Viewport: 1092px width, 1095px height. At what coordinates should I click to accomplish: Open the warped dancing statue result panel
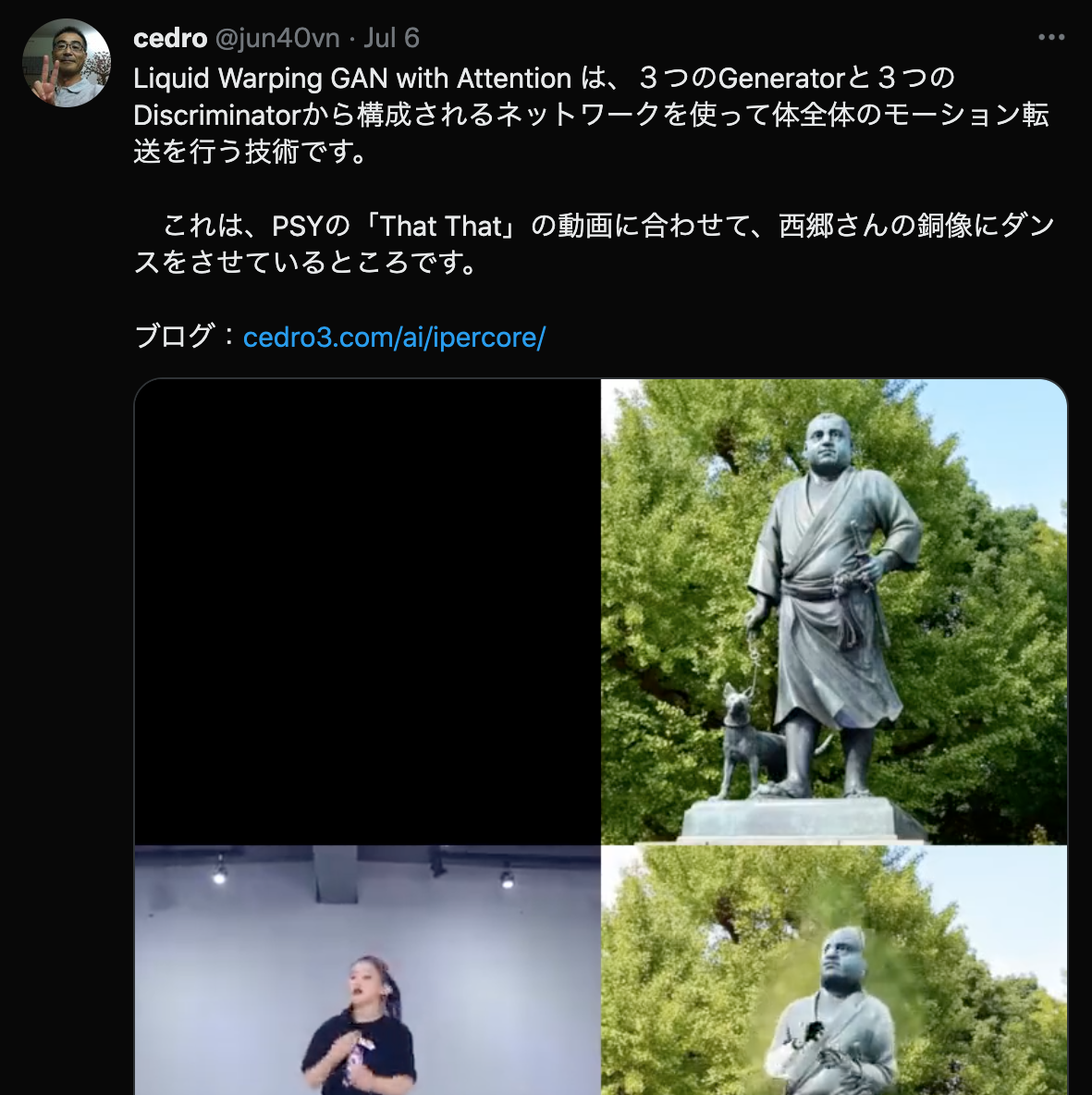[834, 970]
